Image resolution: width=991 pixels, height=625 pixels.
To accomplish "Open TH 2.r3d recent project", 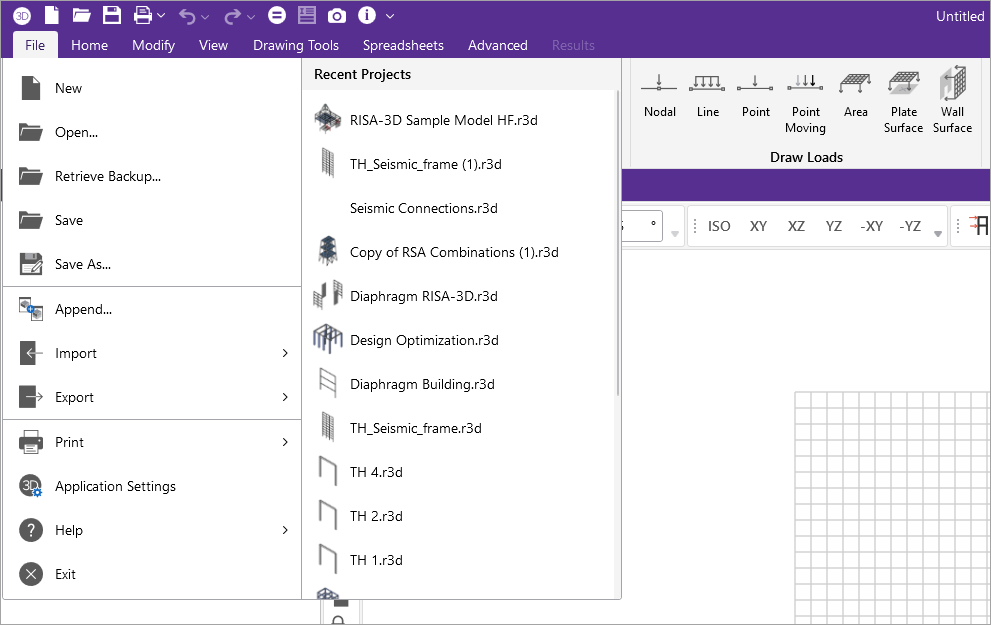I will pos(458,516).
